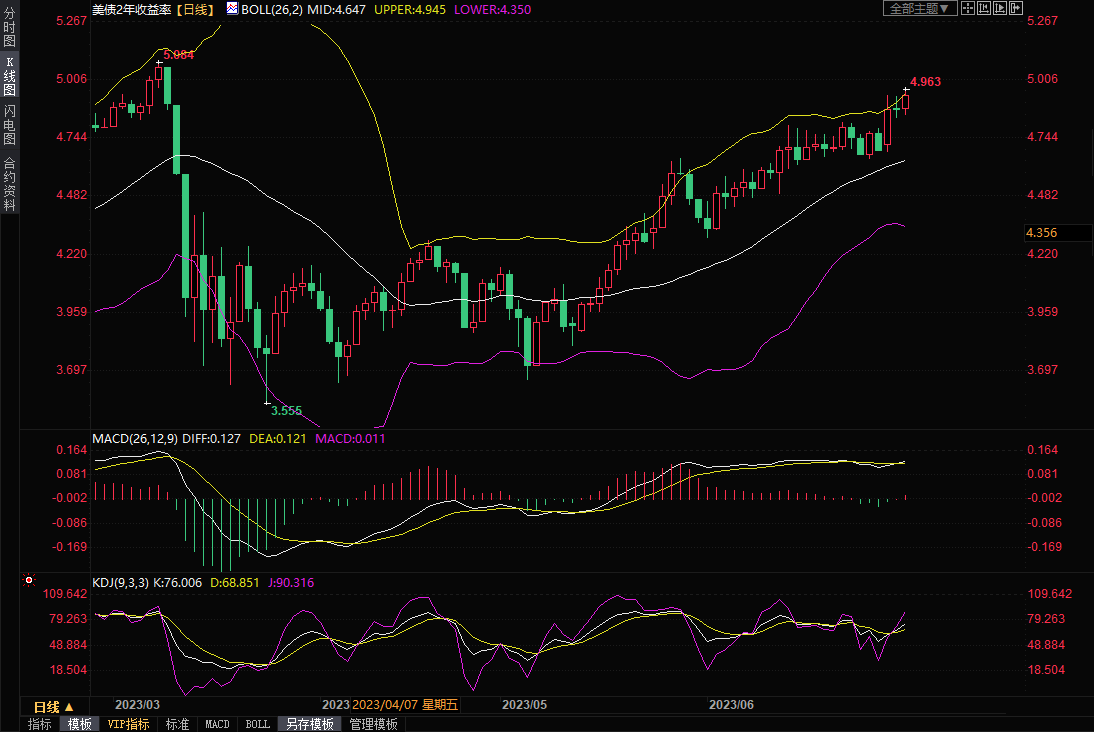Open the 闪电图 side tab
The height and width of the screenshot is (732, 1094).
tap(9, 125)
